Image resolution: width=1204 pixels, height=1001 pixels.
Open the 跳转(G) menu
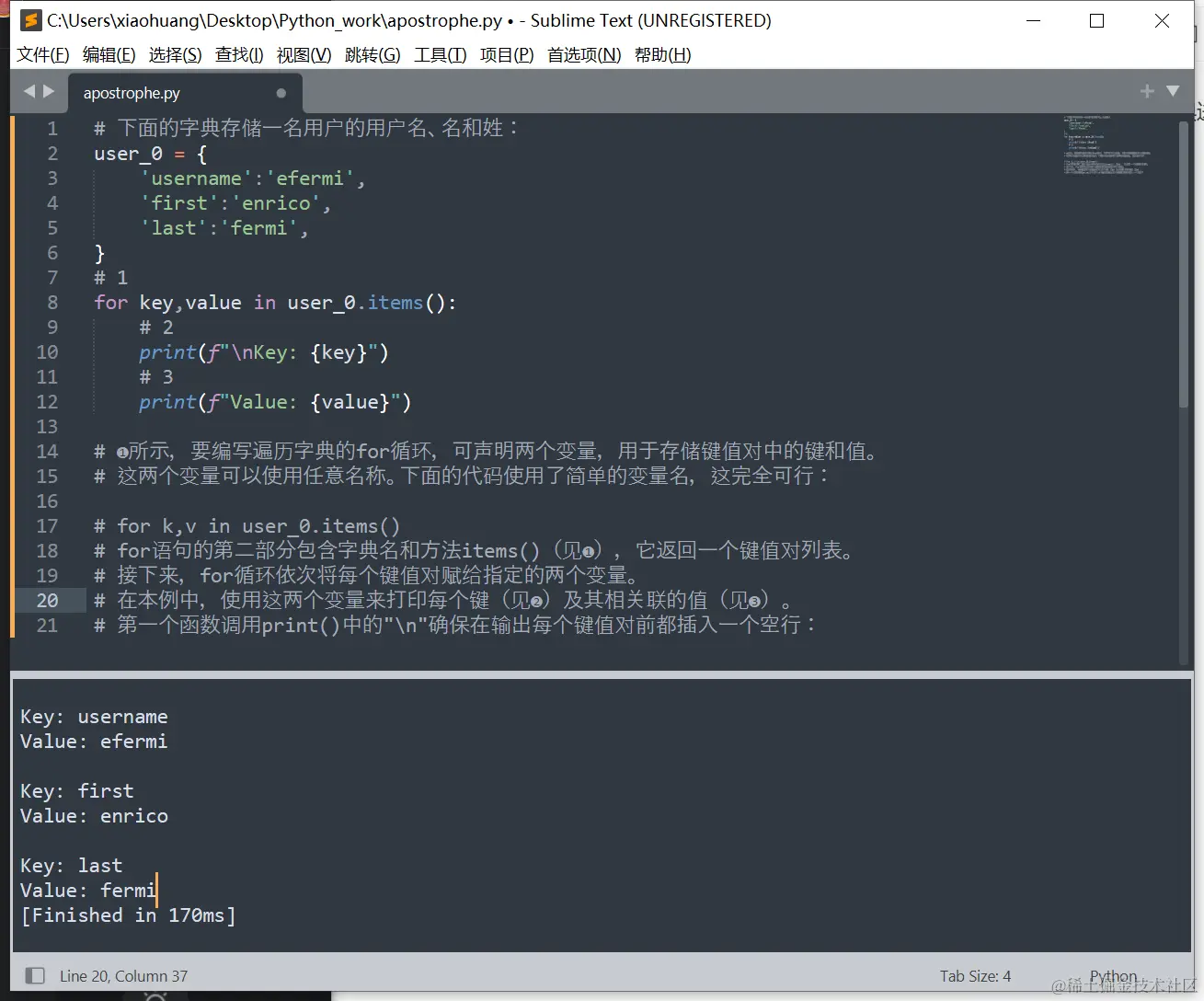[x=373, y=55]
